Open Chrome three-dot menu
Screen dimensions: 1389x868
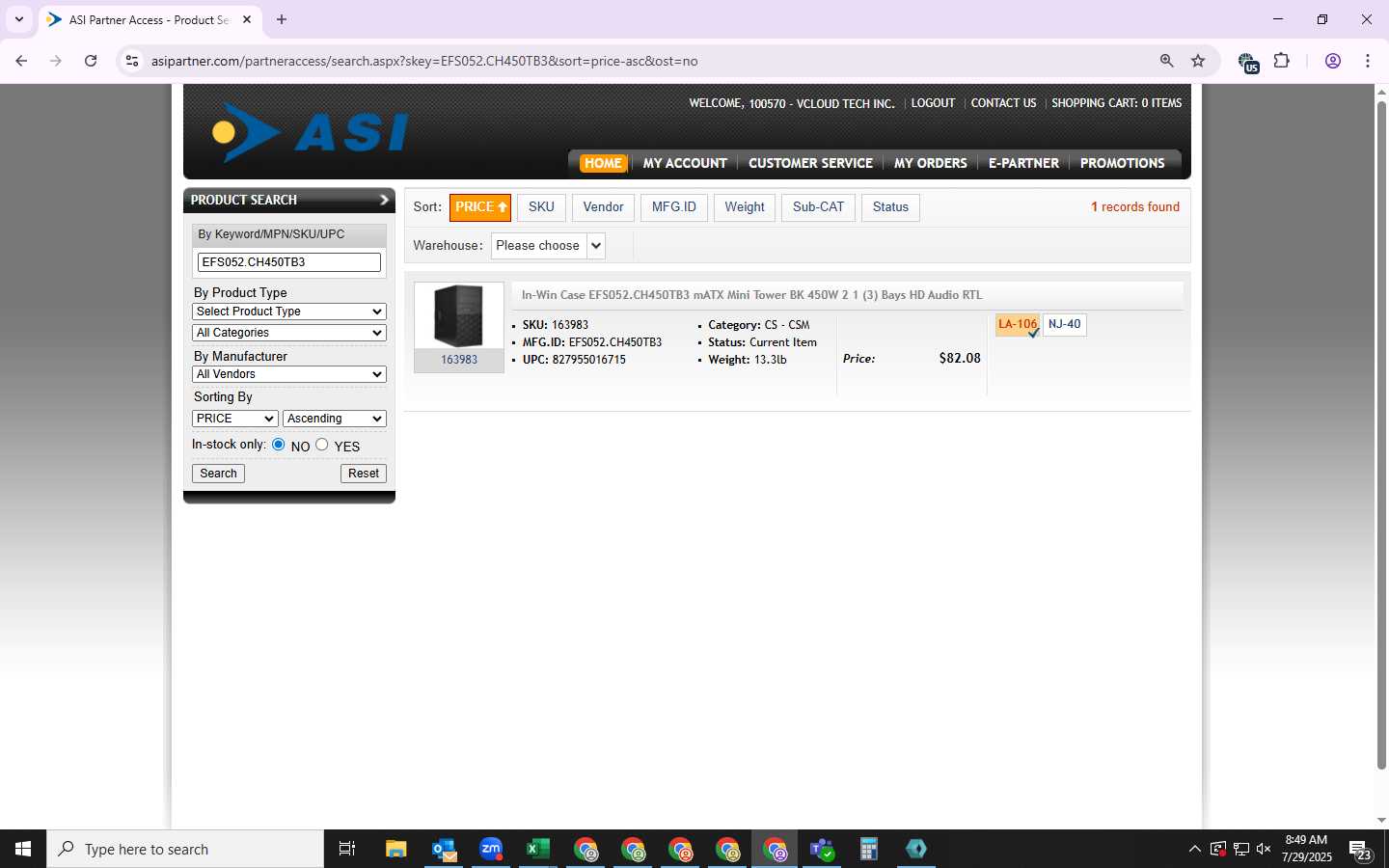tap(1368, 61)
